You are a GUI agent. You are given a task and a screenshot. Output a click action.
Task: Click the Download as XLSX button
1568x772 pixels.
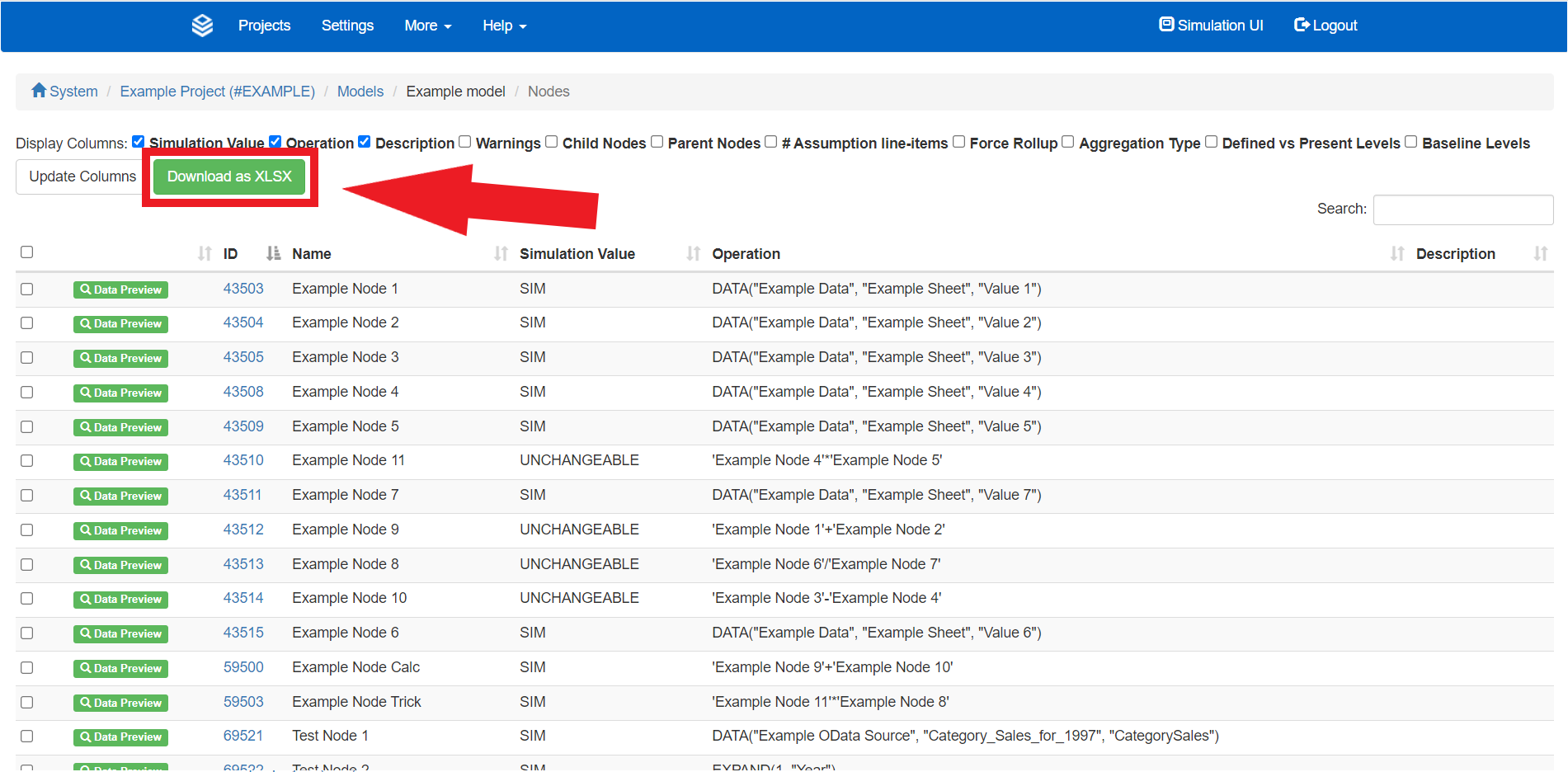click(x=229, y=176)
